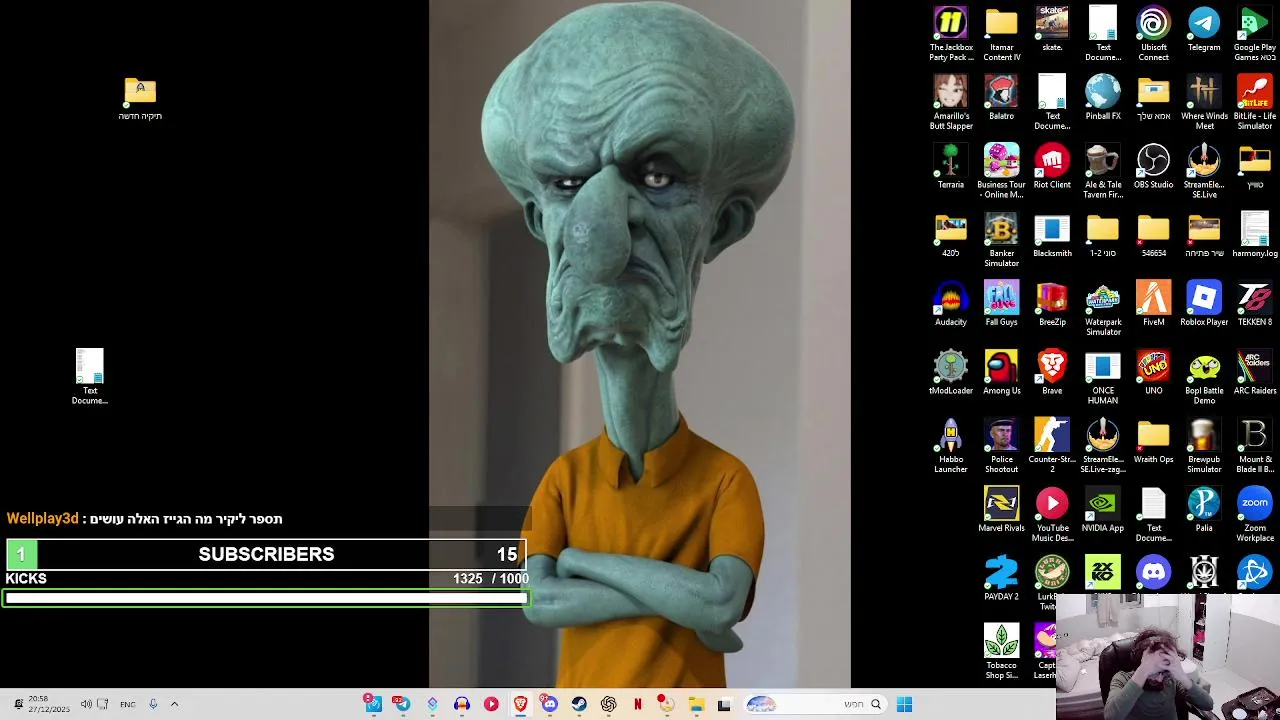Launch Balatro from the desktop

pos(1001,98)
